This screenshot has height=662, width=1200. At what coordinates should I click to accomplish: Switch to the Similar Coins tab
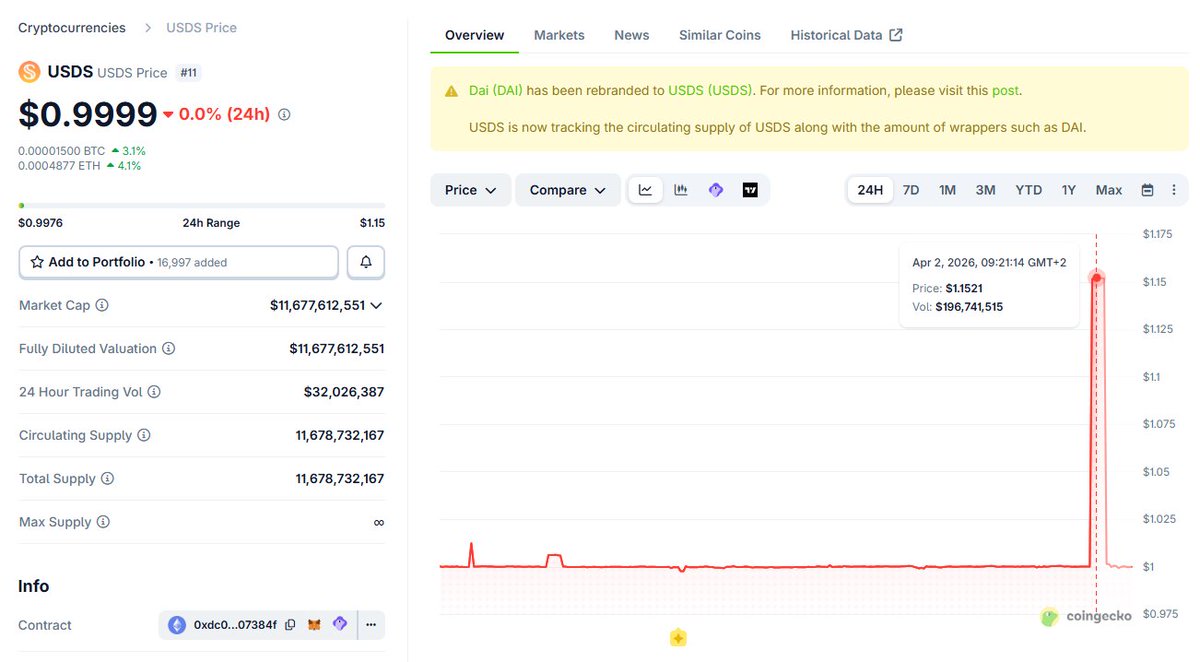[x=720, y=35]
